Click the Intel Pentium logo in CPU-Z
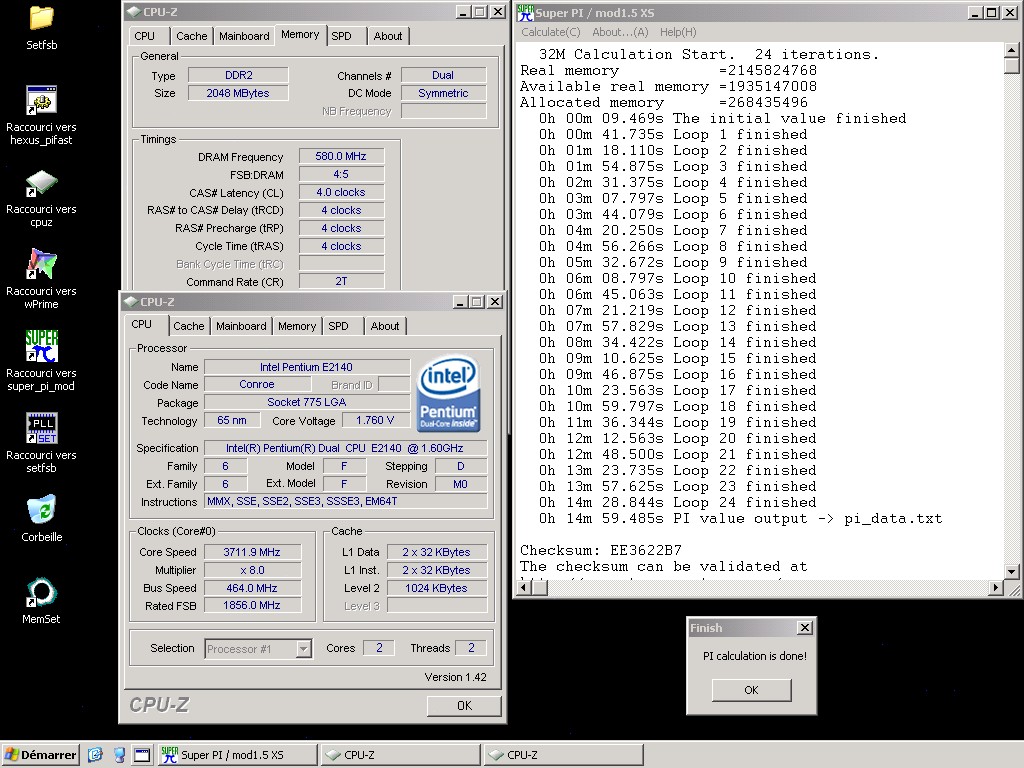 pyautogui.click(x=448, y=394)
